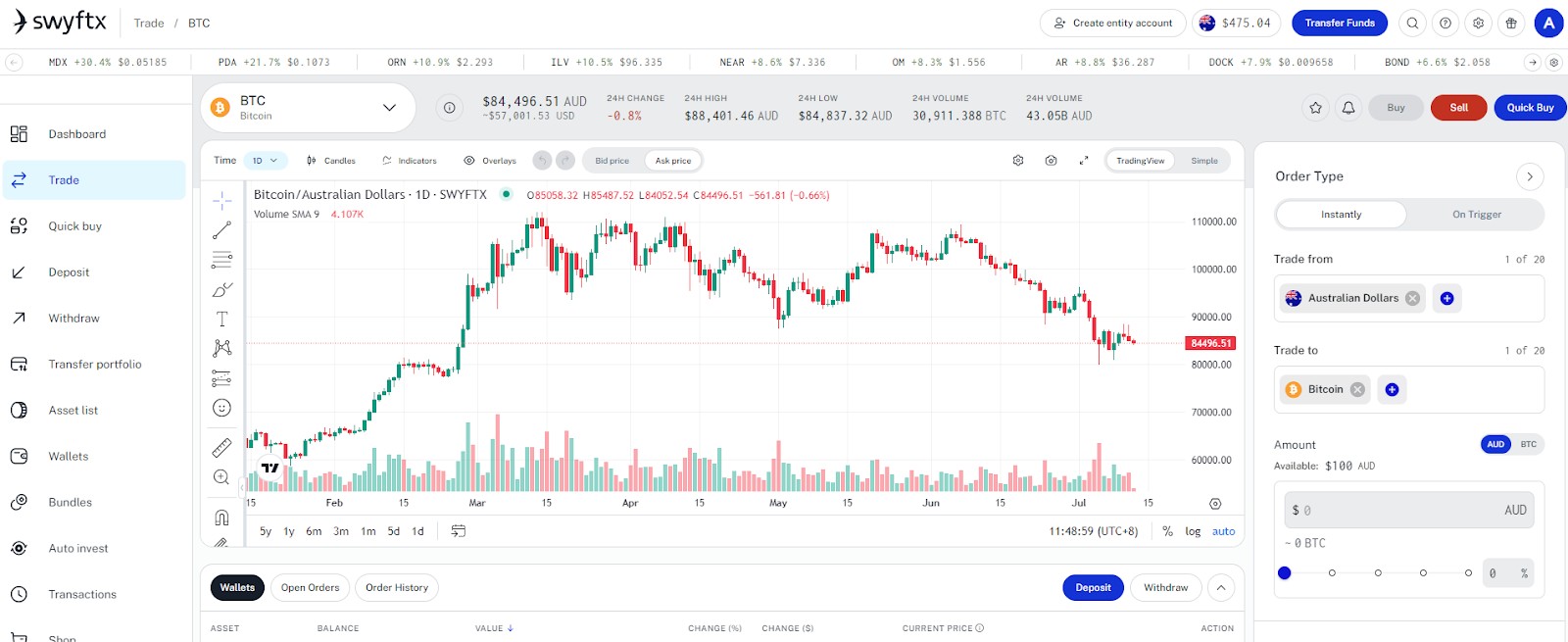Screen dimensions: 1568x642
Task: Click the amount percentage slider handle
Action: pos(1285,572)
